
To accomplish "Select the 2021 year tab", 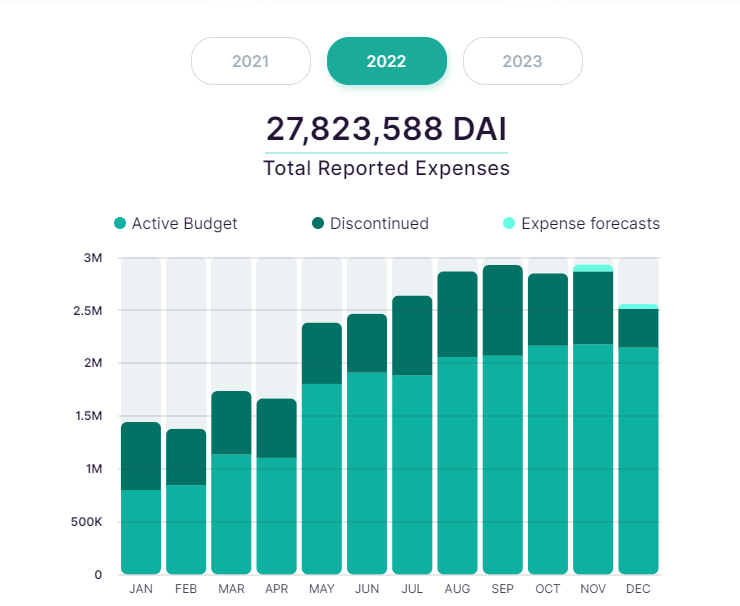I will 250,61.
